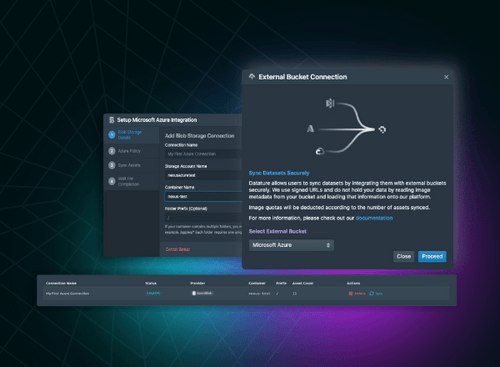The width and height of the screenshot is (500, 367).
Task: Click the cloud bucket icon in diagram
Action: (320, 151)
